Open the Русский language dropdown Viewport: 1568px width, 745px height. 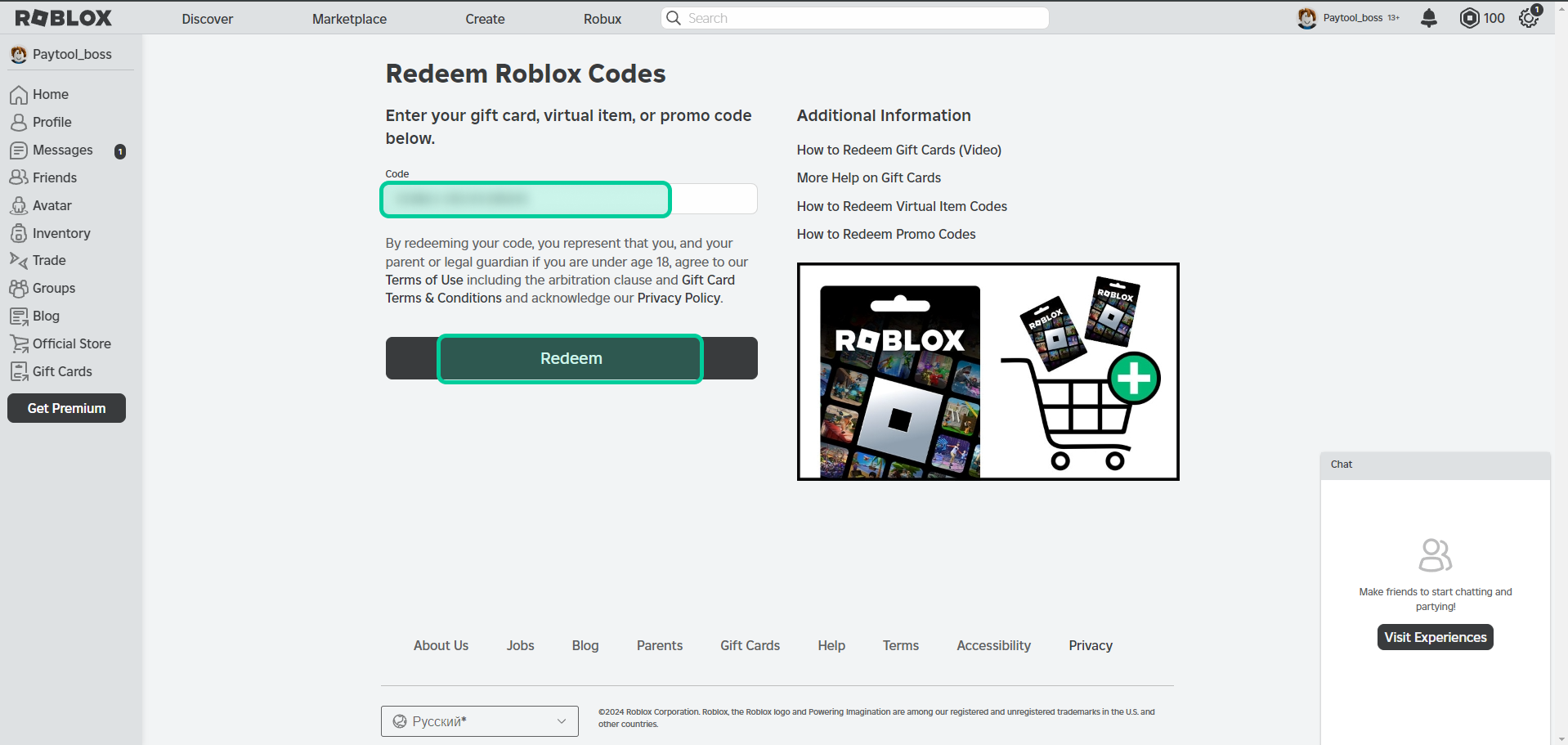pyautogui.click(x=480, y=721)
